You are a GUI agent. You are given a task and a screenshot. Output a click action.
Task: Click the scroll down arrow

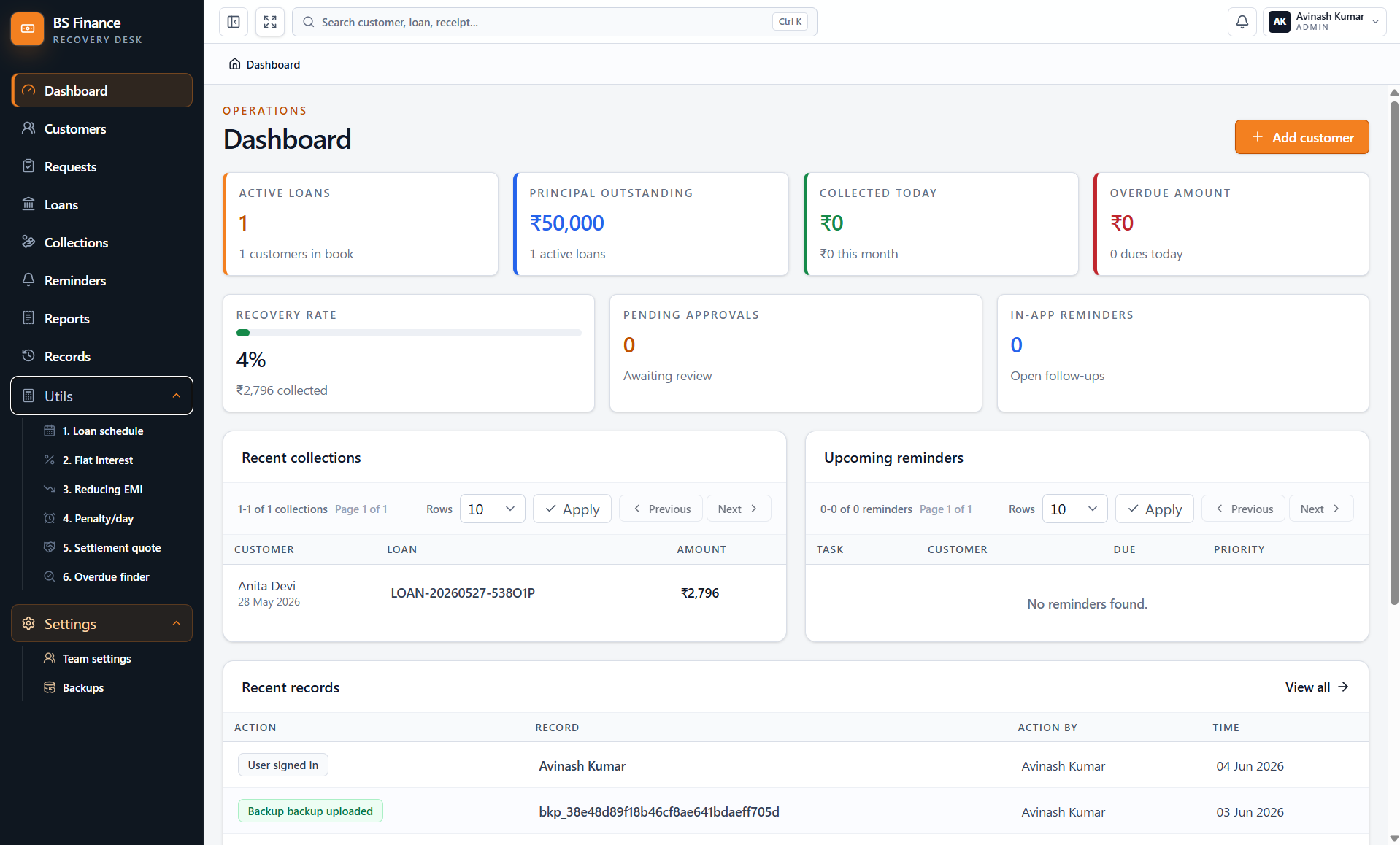click(x=1394, y=838)
